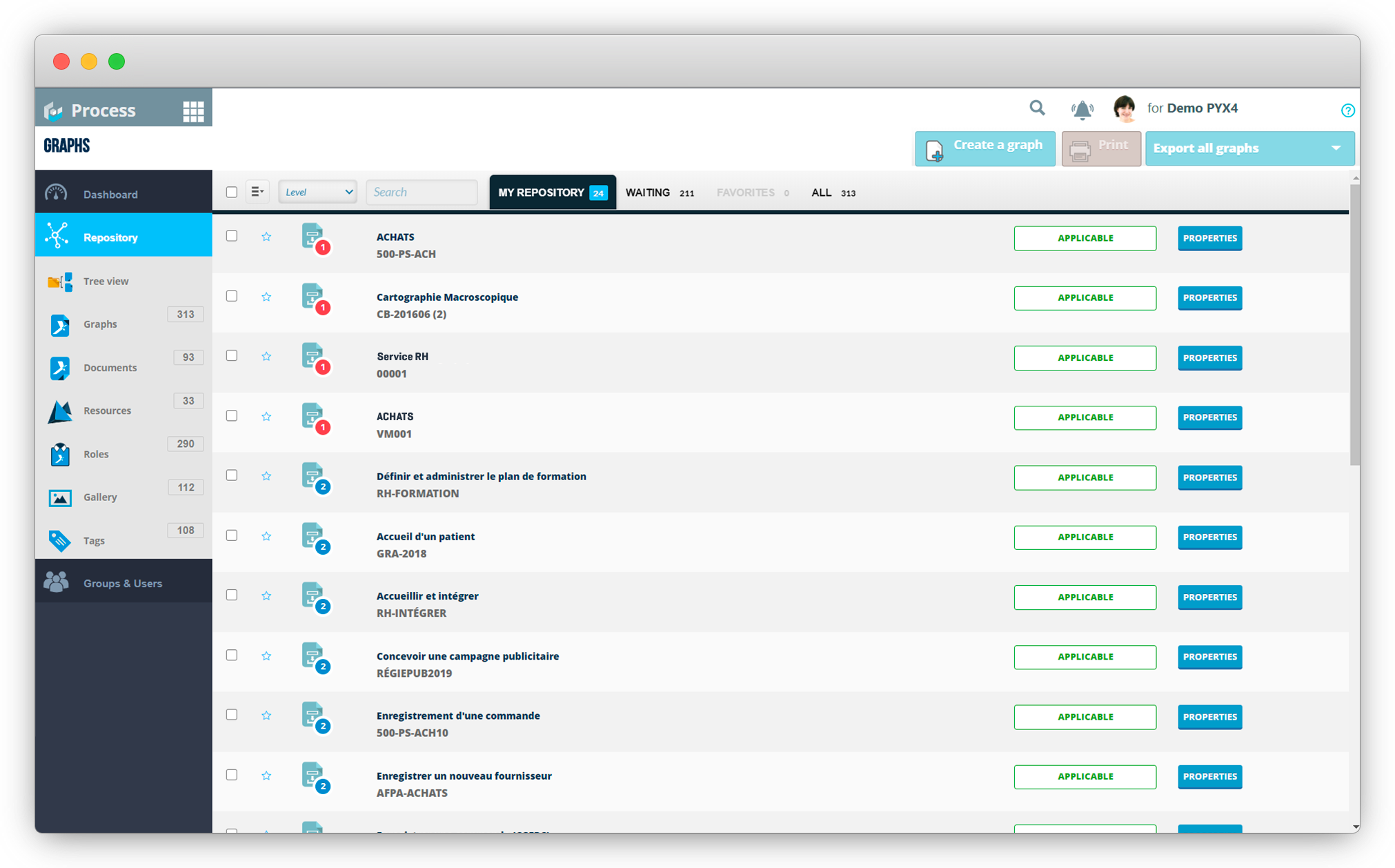Tick the select-all checkbox in toolbar
Viewport: 1395px width, 868px height.
(232, 192)
